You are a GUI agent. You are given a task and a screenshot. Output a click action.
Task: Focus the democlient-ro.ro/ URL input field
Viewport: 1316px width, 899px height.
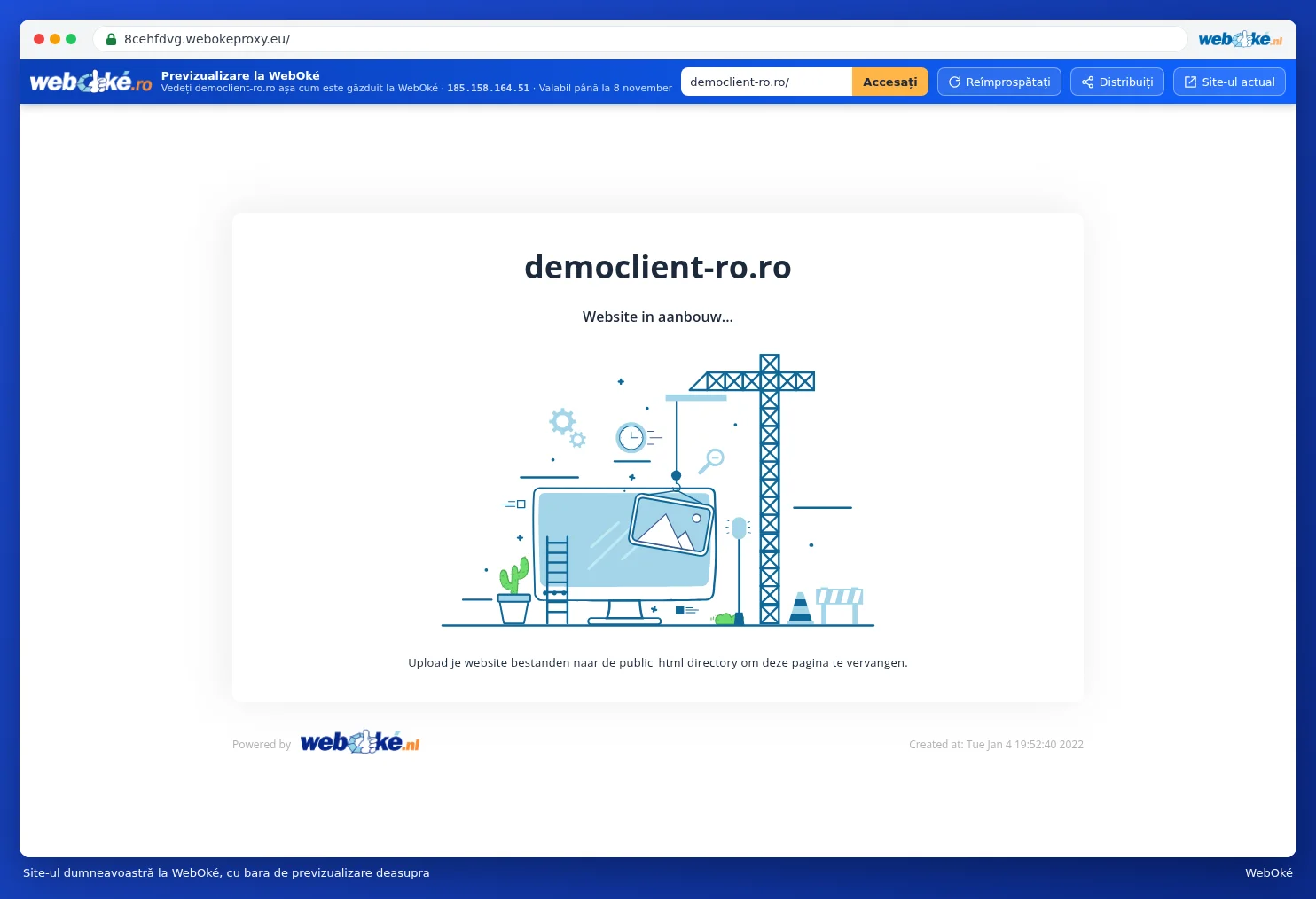(x=766, y=82)
